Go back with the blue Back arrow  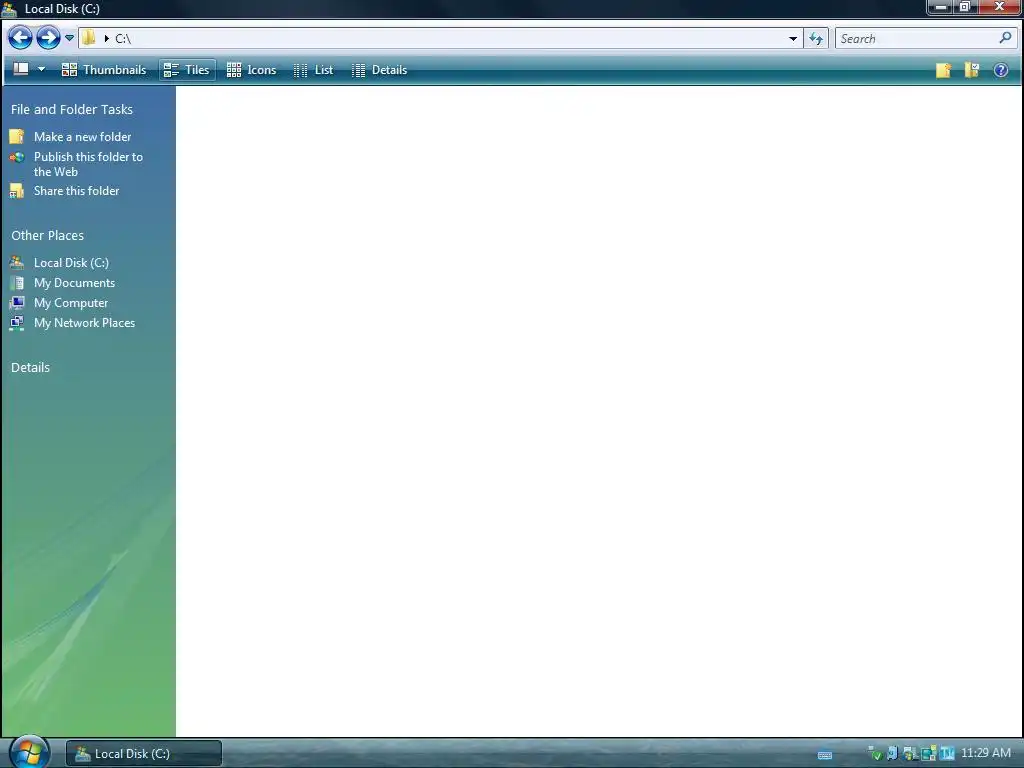pyautogui.click(x=20, y=38)
